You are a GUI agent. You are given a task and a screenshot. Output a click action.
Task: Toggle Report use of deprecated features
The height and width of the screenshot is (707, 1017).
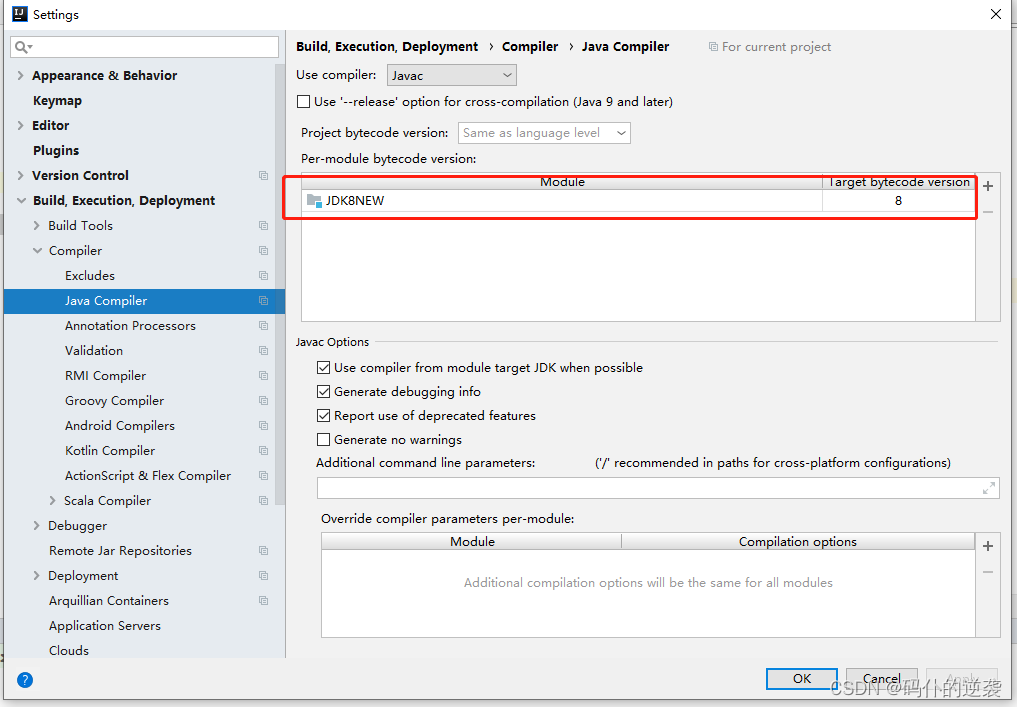point(323,416)
